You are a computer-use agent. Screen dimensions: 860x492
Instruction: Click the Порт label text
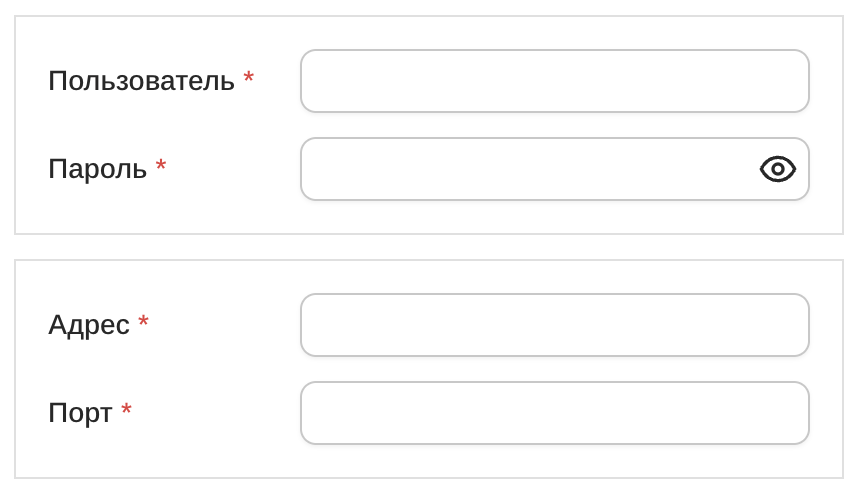tap(80, 413)
